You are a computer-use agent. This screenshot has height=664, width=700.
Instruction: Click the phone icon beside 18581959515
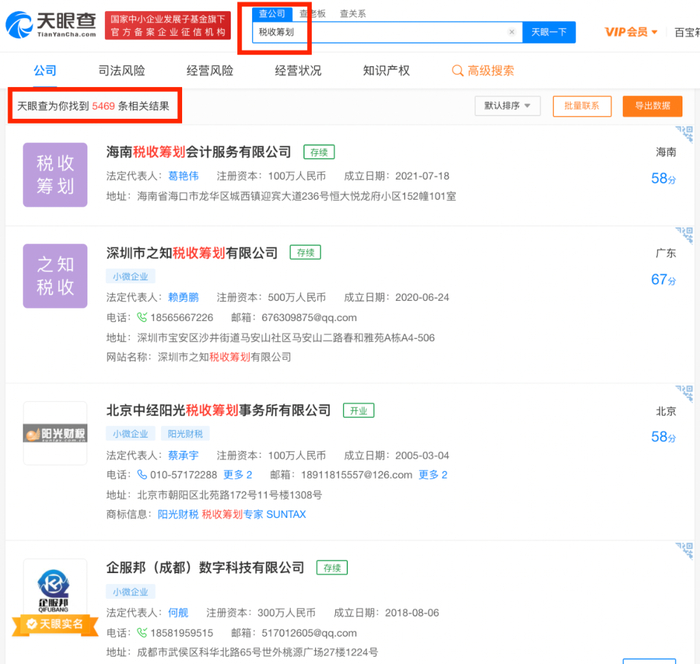142,633
